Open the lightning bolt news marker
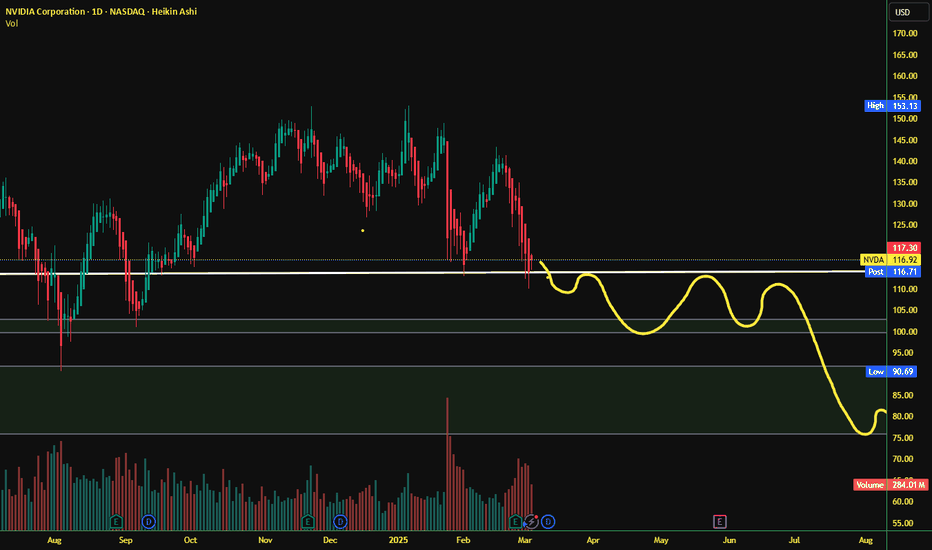The height and width of the screenshot is (550, 932). 531,522
